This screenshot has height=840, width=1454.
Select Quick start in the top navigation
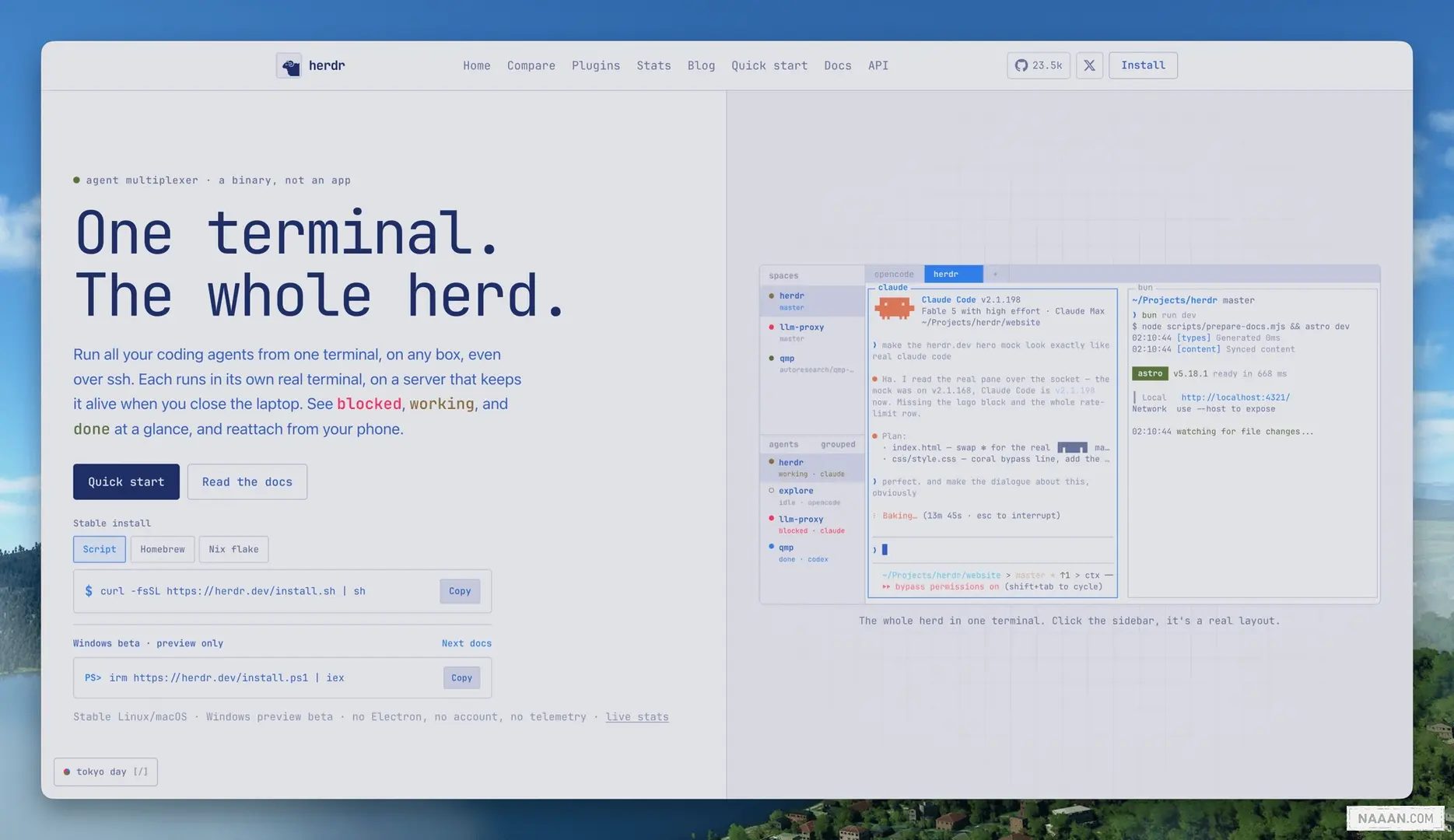pos(769,65)
